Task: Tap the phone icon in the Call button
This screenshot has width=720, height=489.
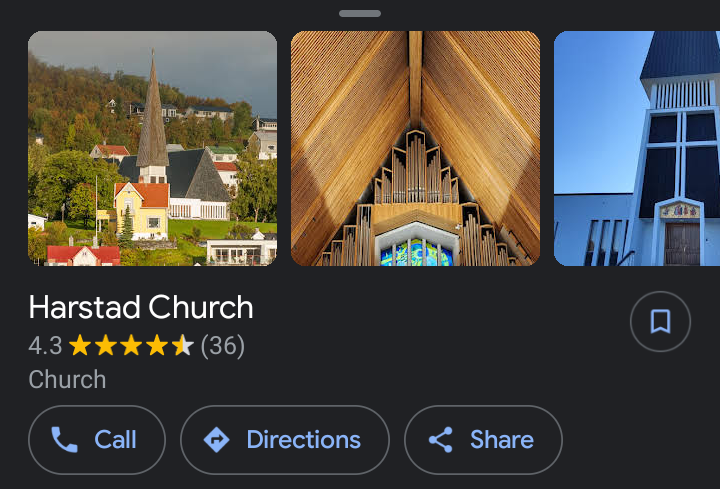Action: [x=64, y=440]
